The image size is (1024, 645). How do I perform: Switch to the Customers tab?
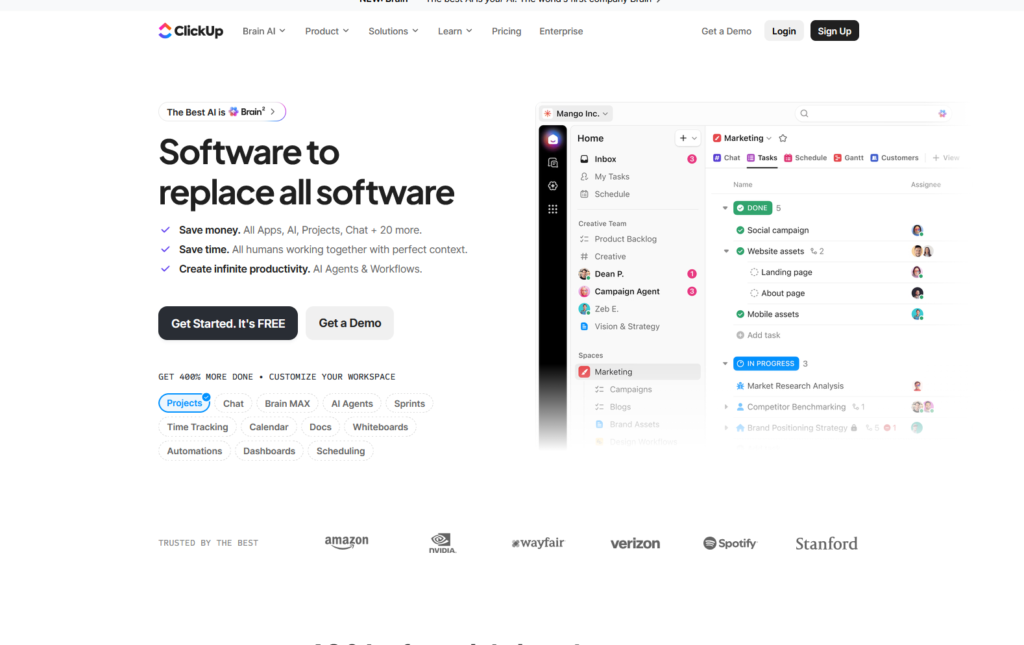pyautogui.click(x=894, y=158)
